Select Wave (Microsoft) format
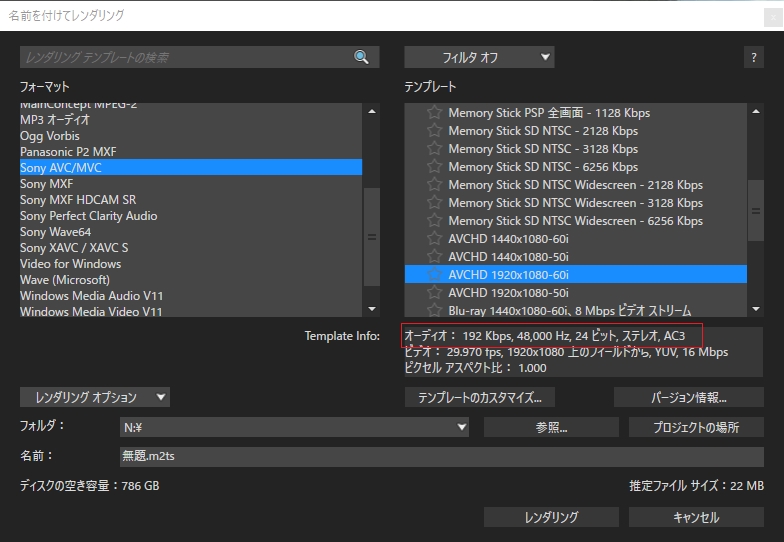 pyautogui.click(x=190, y=280)
